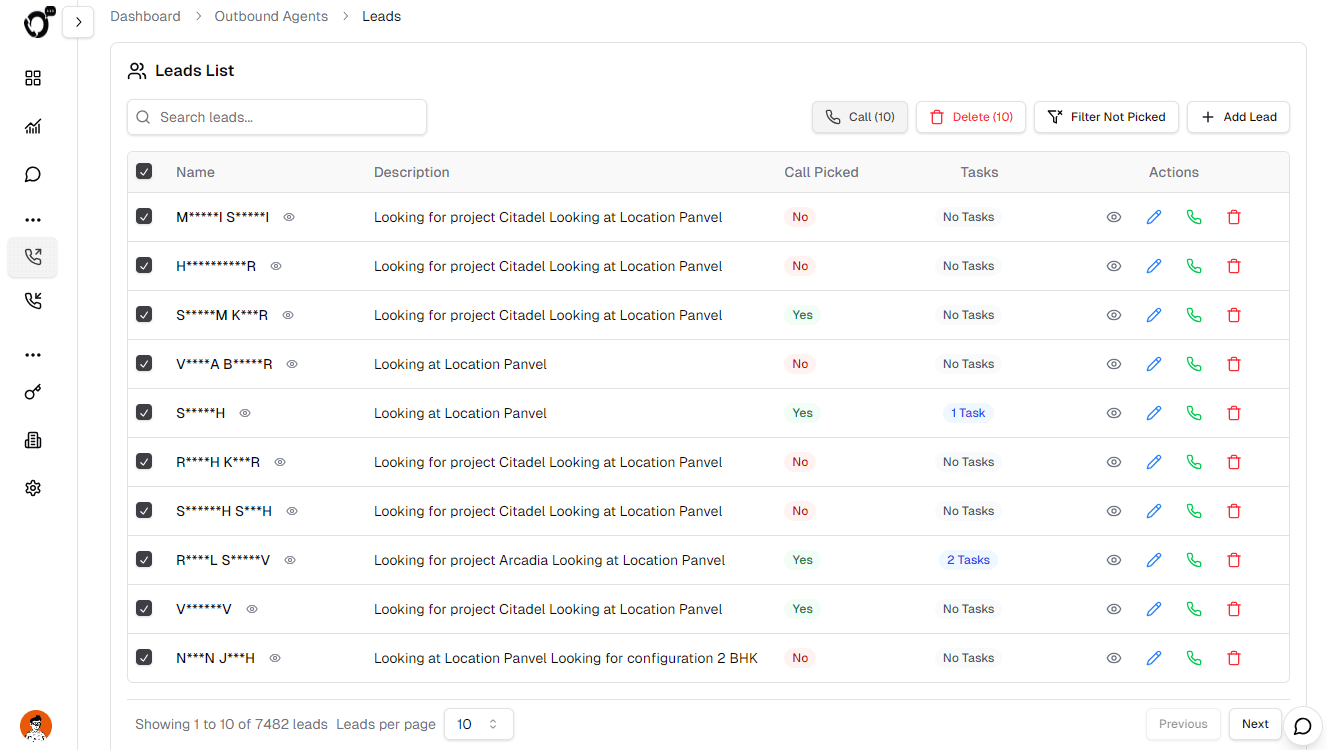Delete the lead N***N J***H
This screenshot has width=1327, height=750.
1234,657
